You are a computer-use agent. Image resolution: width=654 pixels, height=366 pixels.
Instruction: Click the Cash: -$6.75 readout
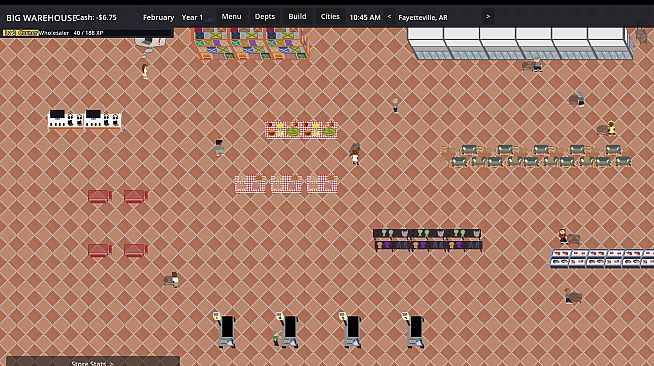click(96, 18)
